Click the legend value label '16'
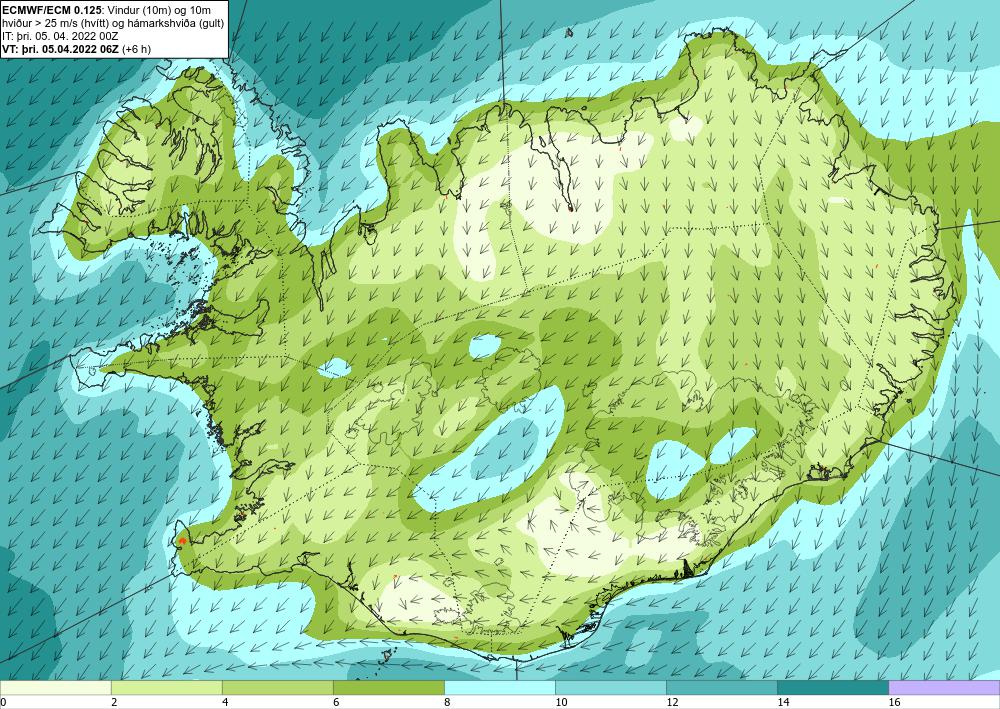The height and width of the screenshot is (709, 1000). tap(895, 703)
